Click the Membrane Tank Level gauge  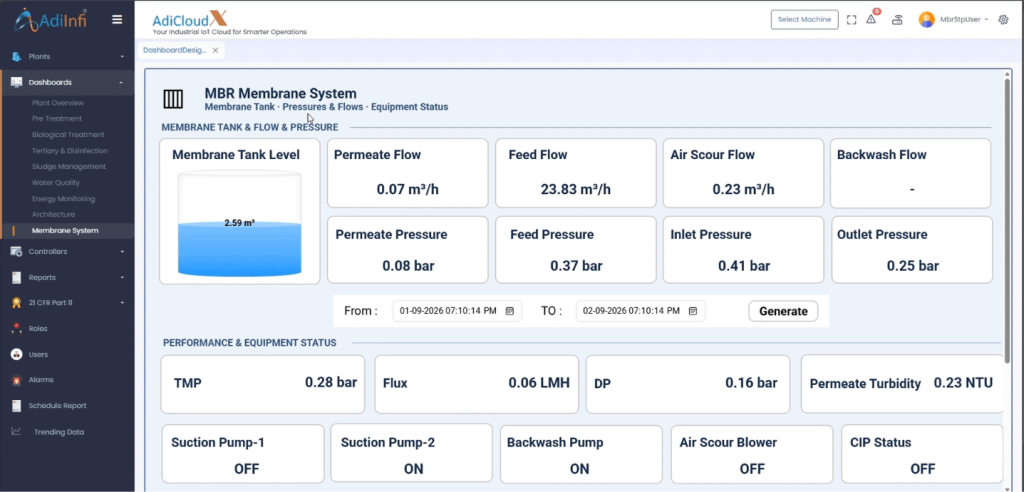tap(240, 223)
